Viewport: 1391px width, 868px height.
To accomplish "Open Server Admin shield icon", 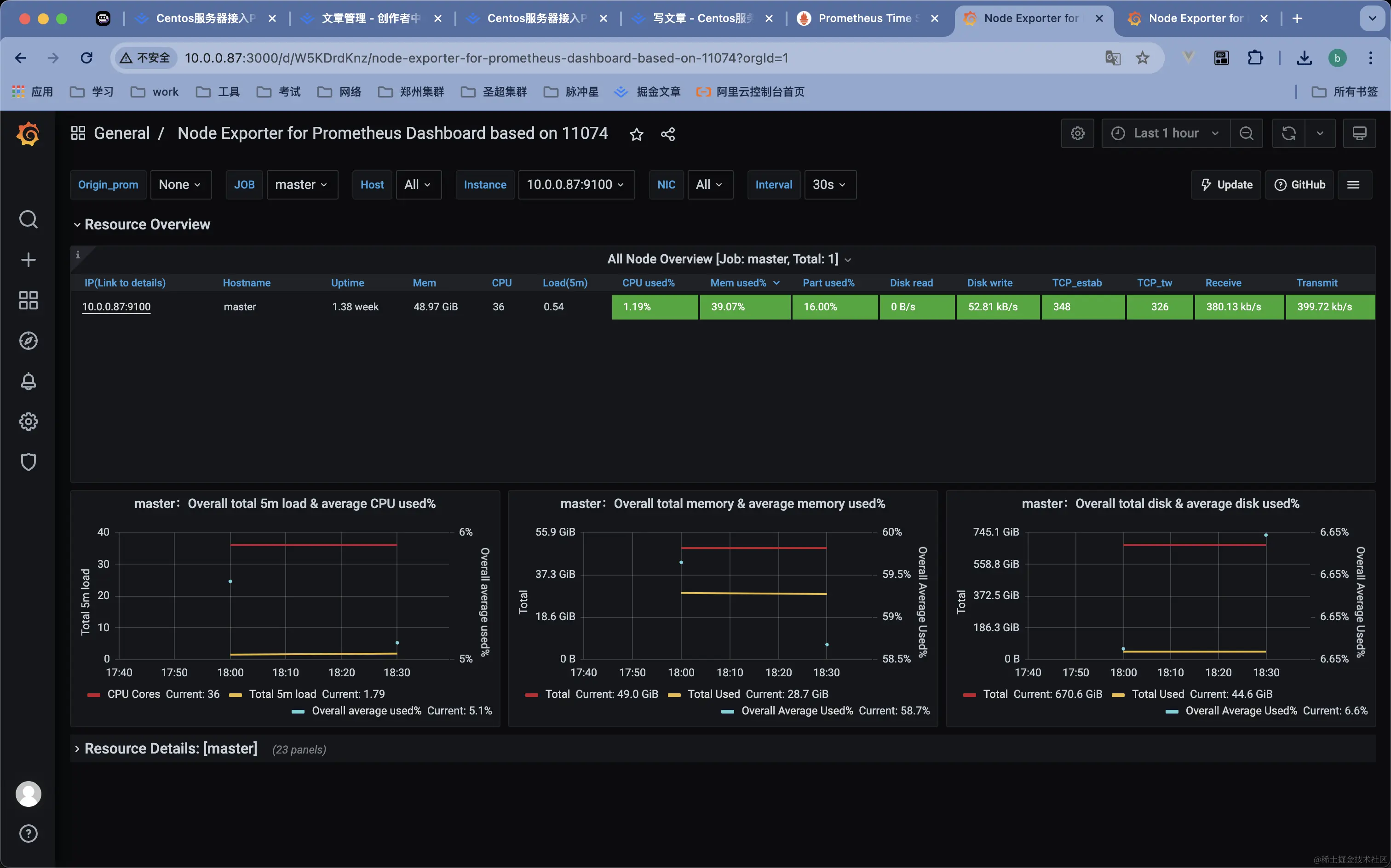I will (x=28, y=462).
